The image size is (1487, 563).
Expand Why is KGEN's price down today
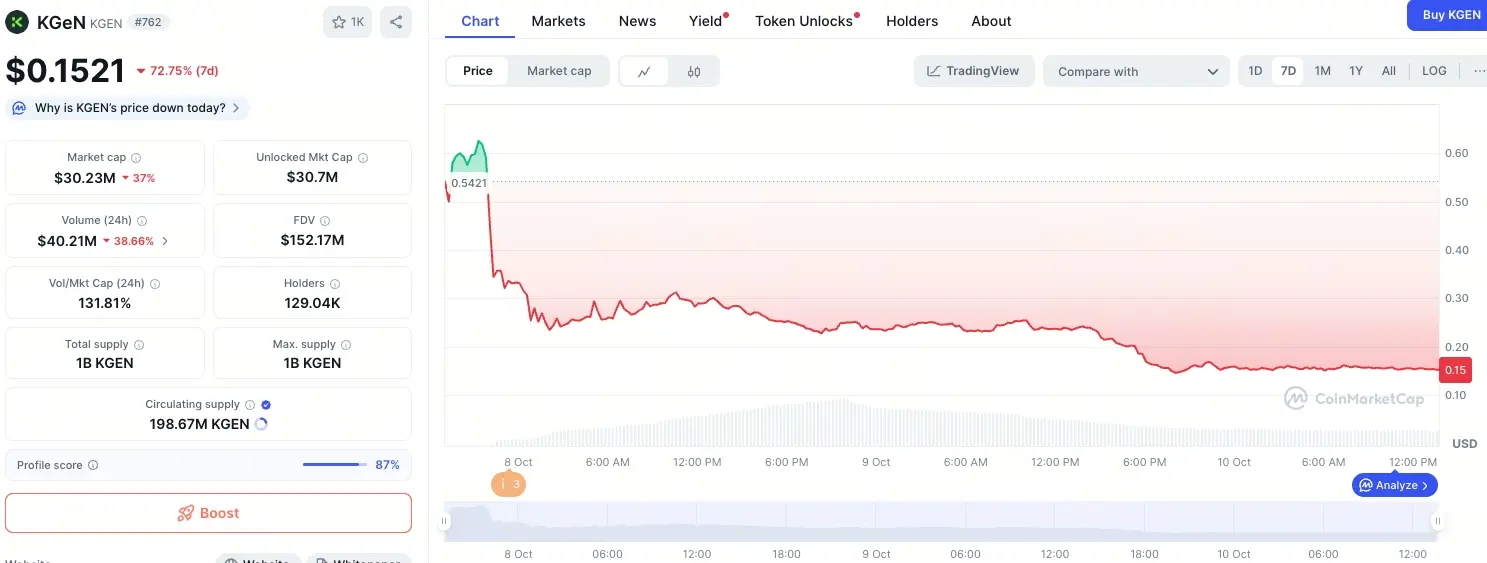[x=128, y=108]
